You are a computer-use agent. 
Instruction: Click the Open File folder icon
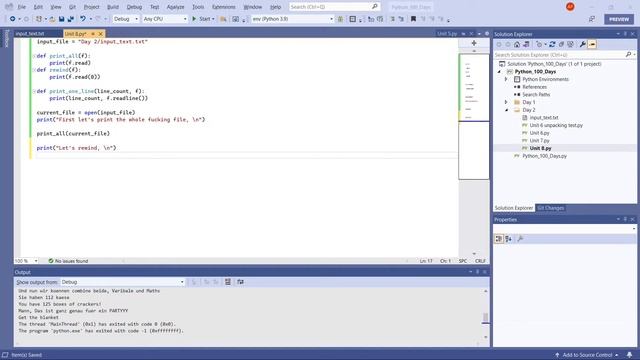(x=52, y=19)
